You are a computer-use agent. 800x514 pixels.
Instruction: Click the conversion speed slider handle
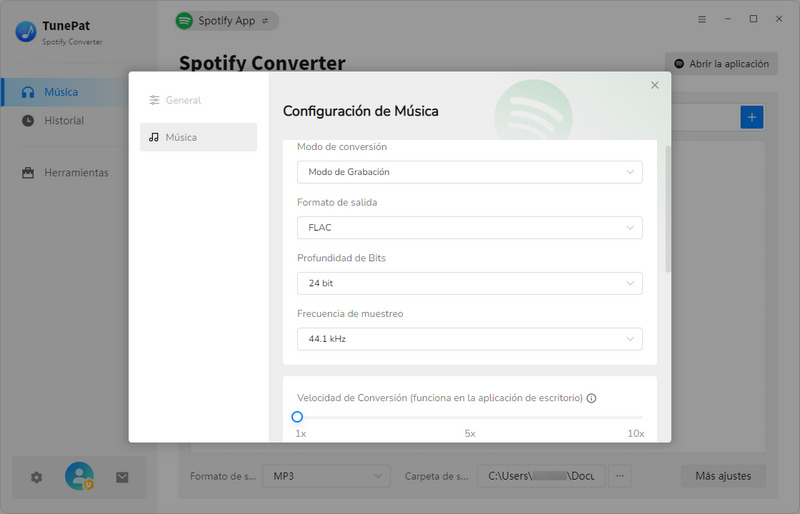(297, 417)
